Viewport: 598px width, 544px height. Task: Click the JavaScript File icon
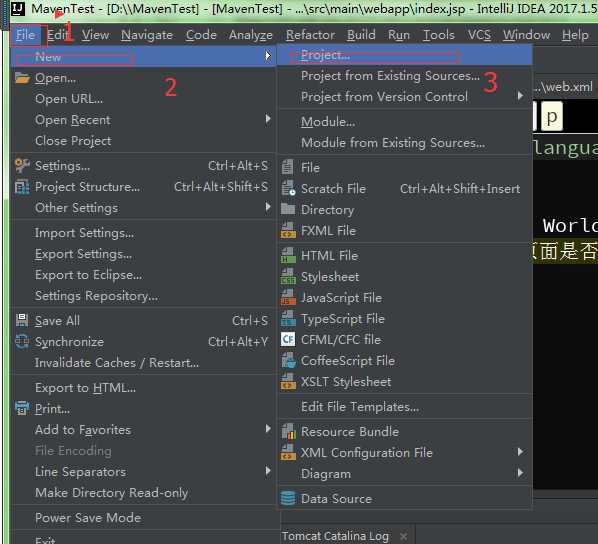288,297
